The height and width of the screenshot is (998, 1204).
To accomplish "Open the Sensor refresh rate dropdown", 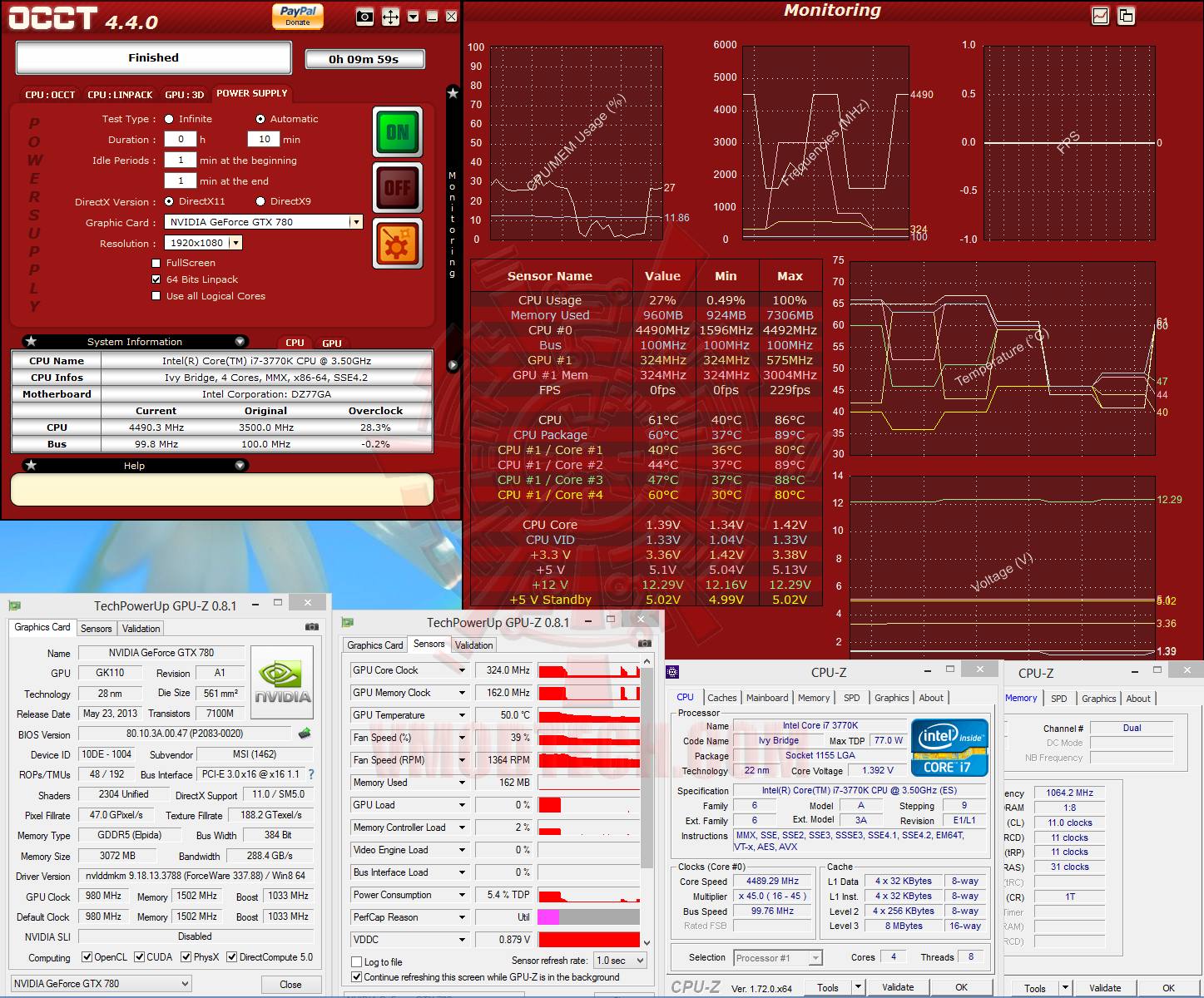I will [x=620, y=961].
